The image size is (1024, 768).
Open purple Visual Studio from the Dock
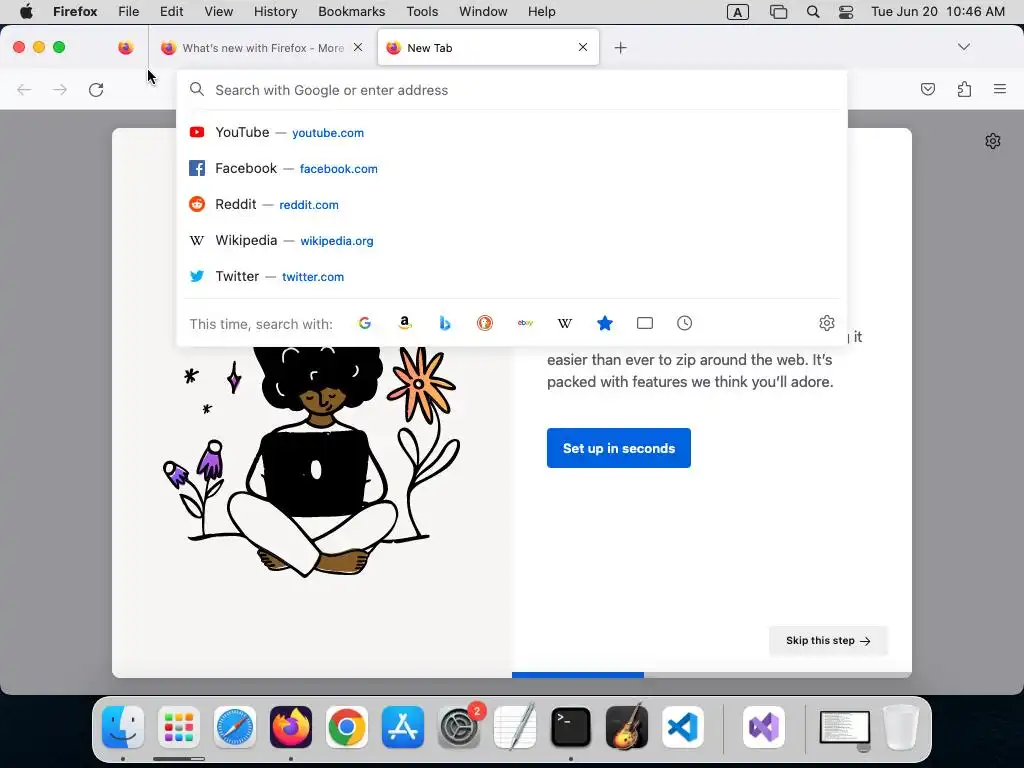[x=764, y=727]
